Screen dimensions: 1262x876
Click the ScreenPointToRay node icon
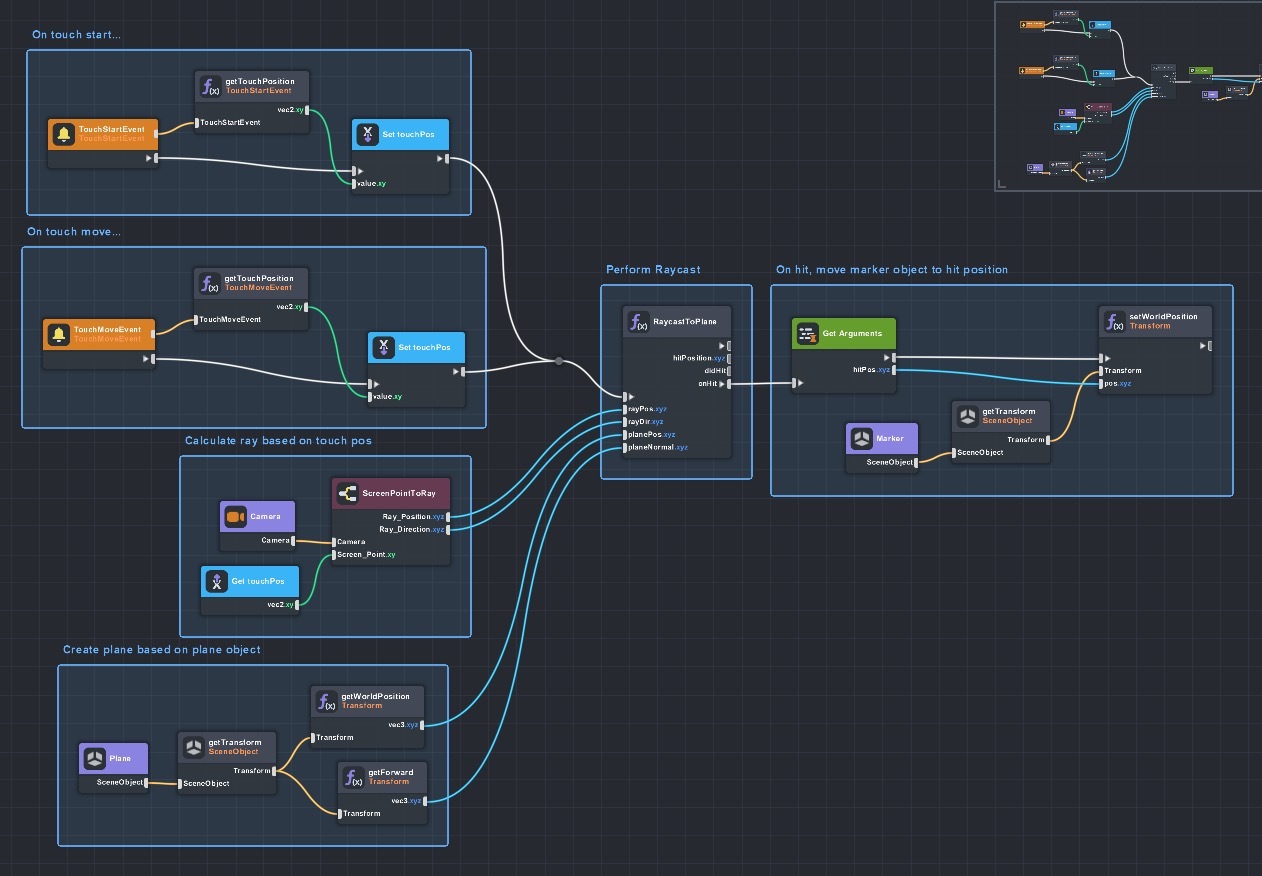(347, 493)
